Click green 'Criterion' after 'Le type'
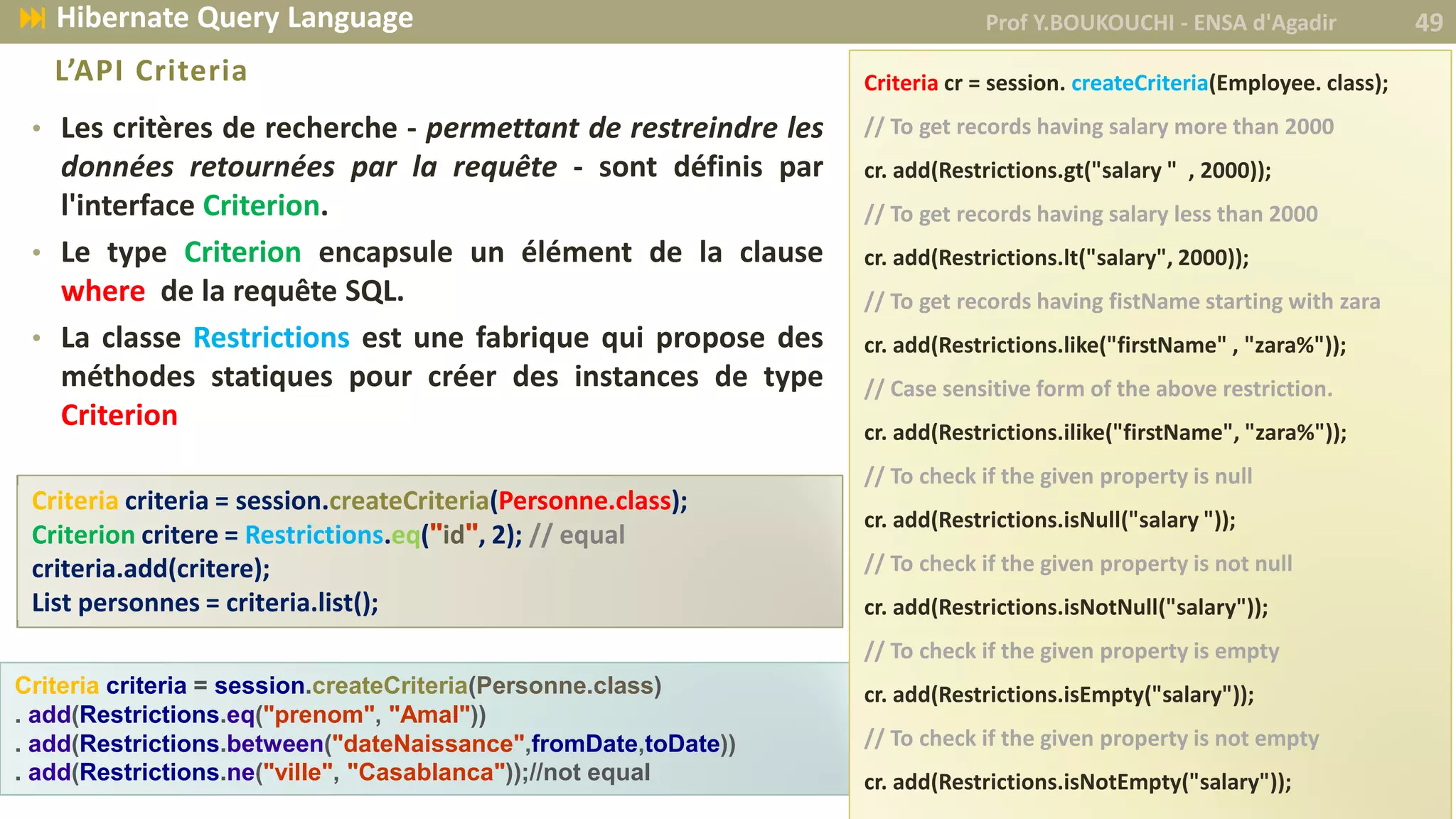This screenshot has width=1456, height=819. 242,252
